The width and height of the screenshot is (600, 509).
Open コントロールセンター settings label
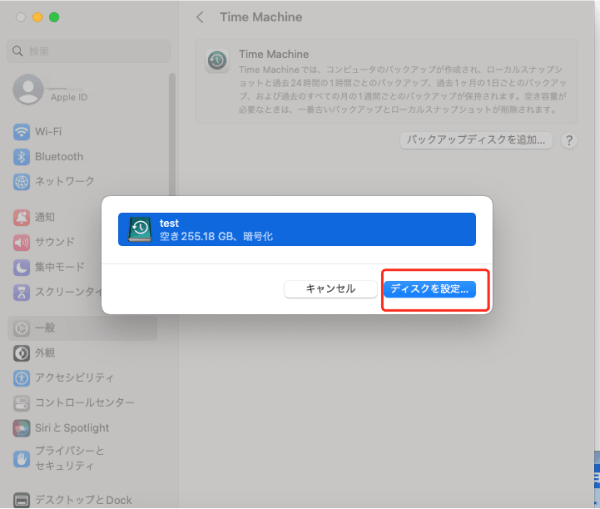pos(85,403)
